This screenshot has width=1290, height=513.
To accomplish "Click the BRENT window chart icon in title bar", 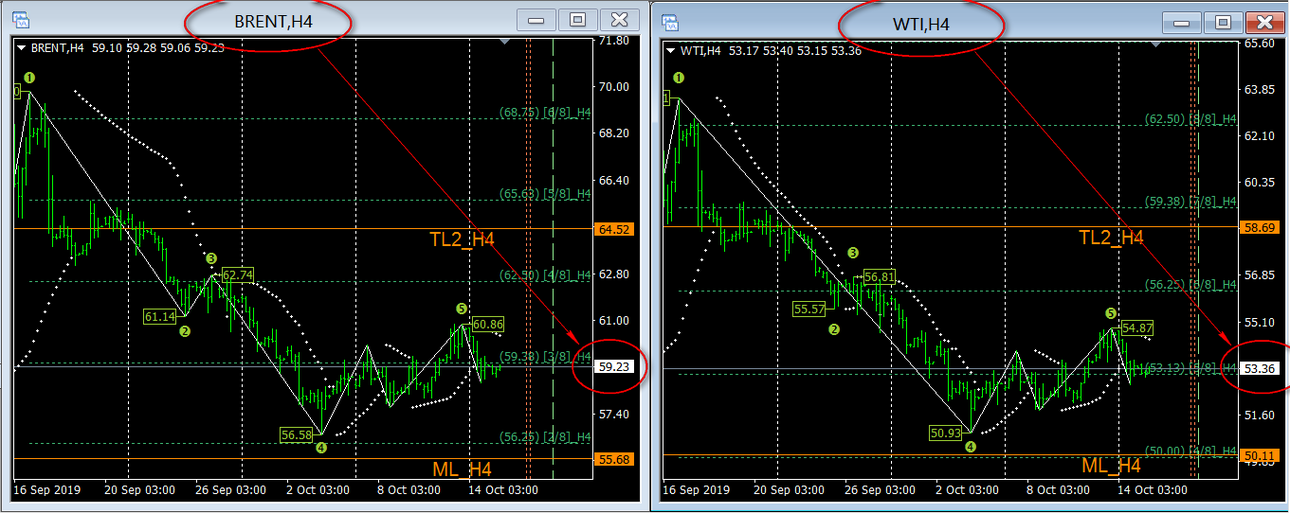I will coord(19,20).
